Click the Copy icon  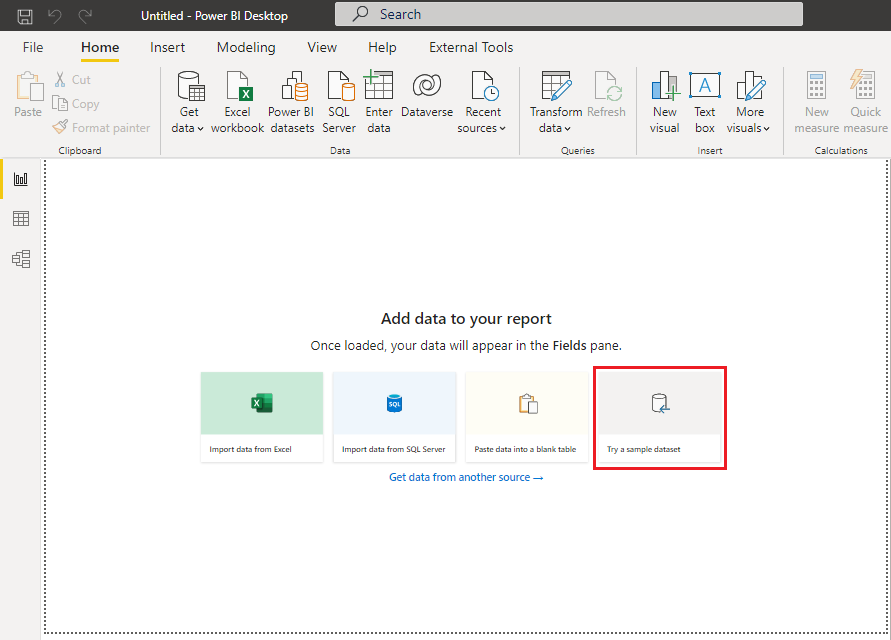click(60, 103)
